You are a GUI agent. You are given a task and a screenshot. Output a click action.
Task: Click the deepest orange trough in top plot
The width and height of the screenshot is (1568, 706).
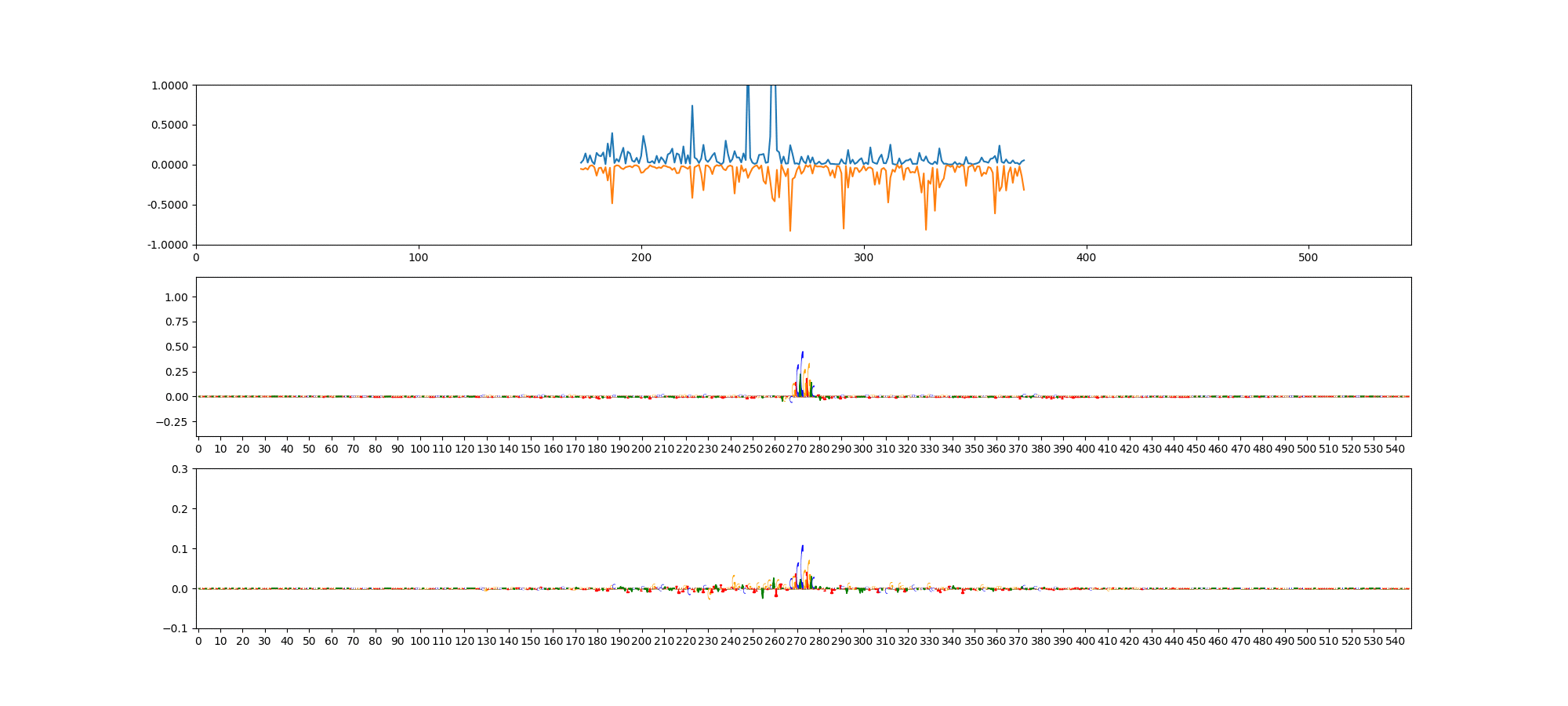point(789,230)
